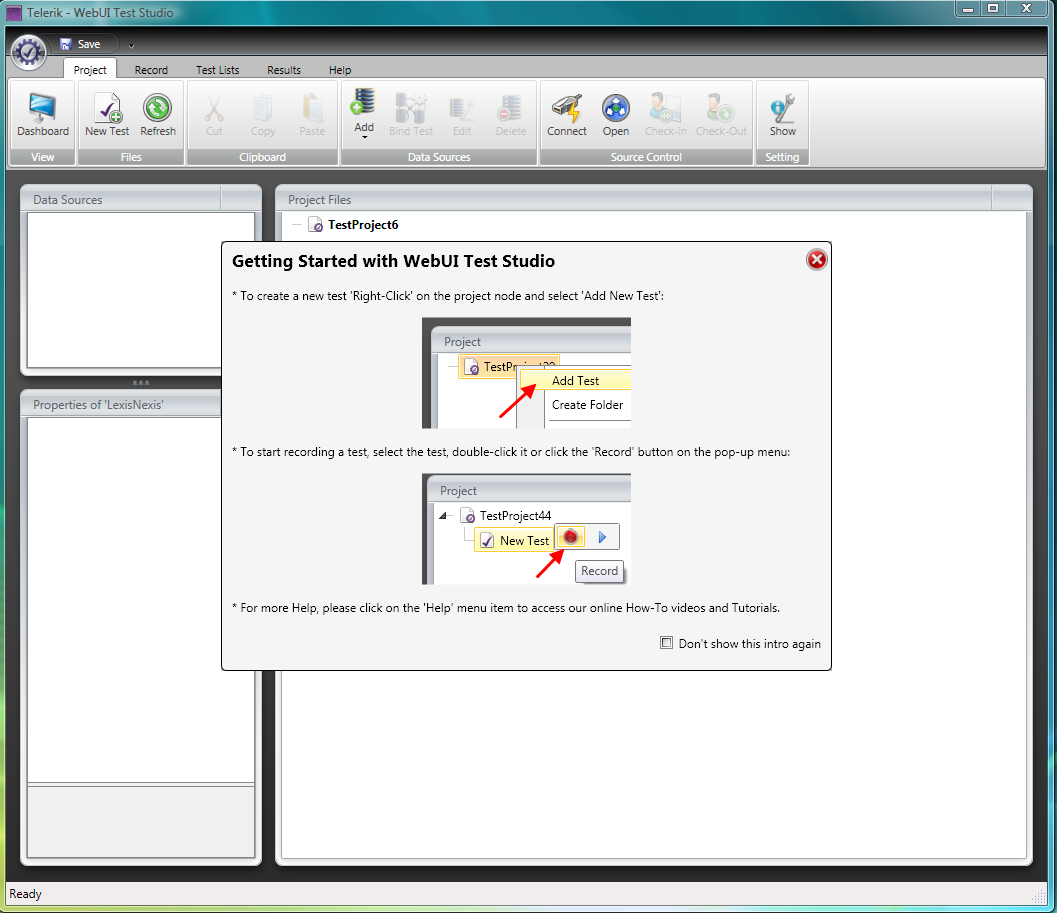
Task: Open the Results tab
Action: click(284, 69)
